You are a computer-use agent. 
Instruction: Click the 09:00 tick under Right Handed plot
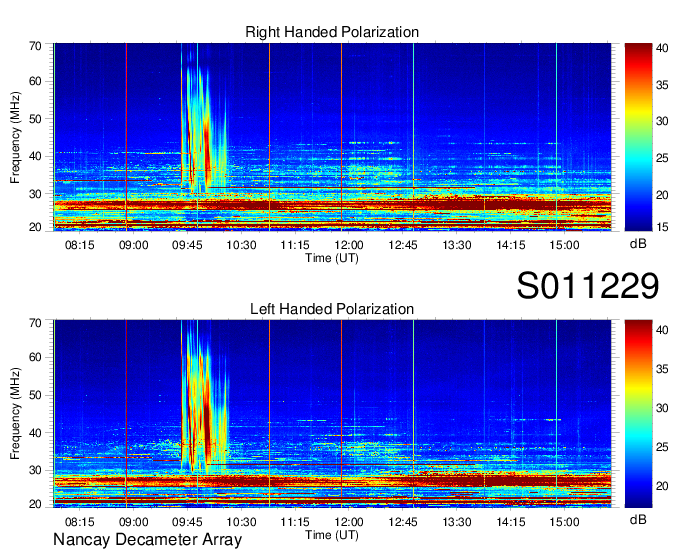(134, 245)
